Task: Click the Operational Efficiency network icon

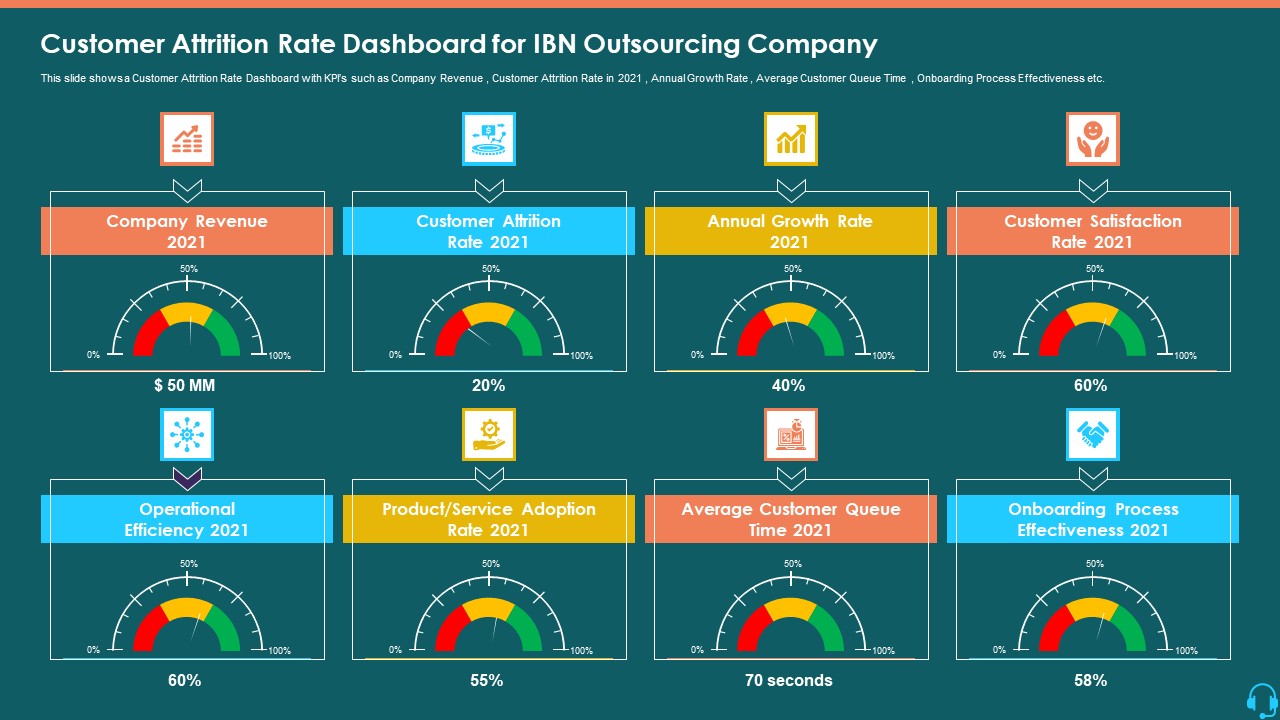Action: [187, 434]
